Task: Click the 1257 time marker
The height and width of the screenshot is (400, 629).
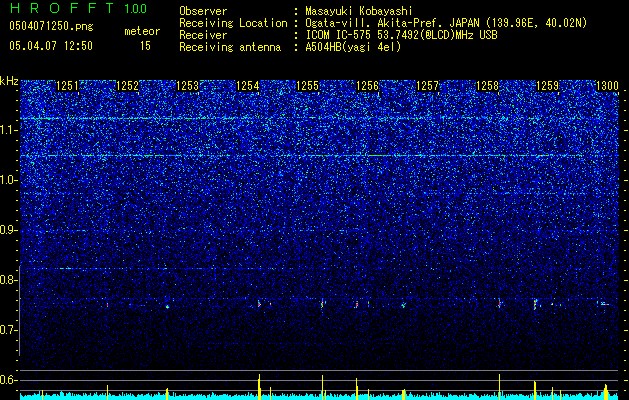Action: coord(428,85)
